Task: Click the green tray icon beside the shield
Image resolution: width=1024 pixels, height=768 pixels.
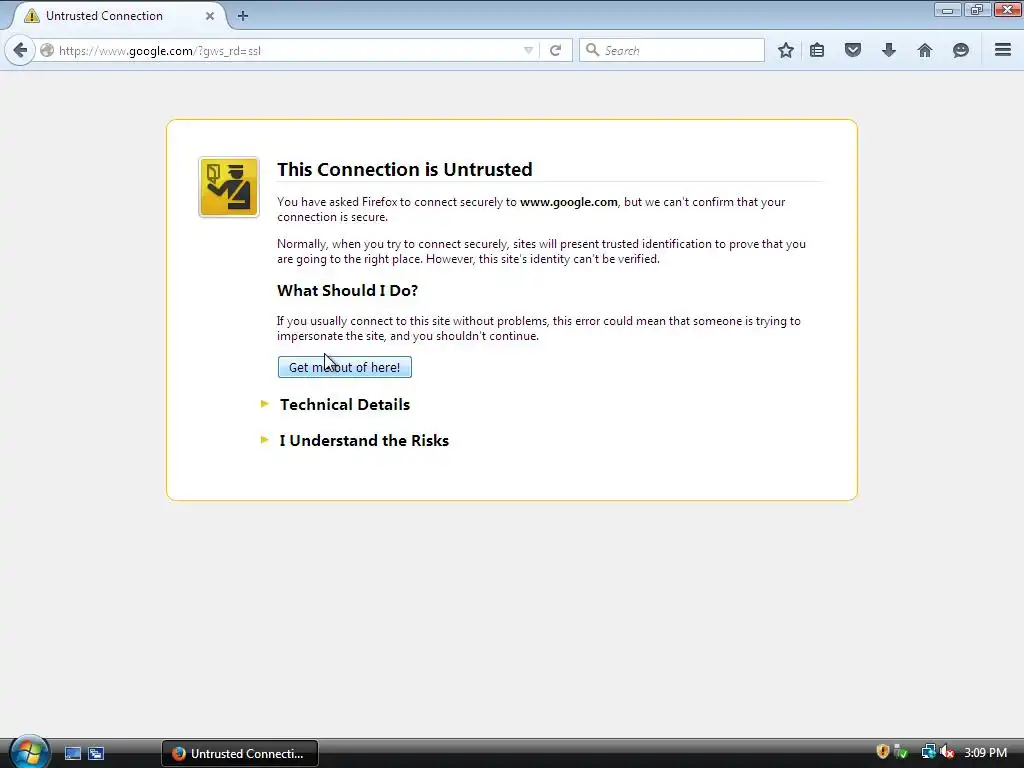Action: pyautogui.click(x=901, y=752)
